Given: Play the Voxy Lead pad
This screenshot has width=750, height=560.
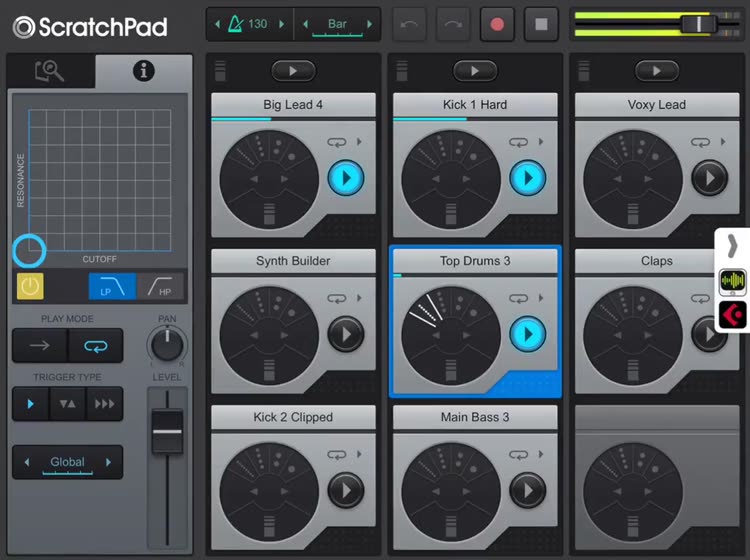Looking at the screenshot, I should pyautogui.click(x=709, y=178).
